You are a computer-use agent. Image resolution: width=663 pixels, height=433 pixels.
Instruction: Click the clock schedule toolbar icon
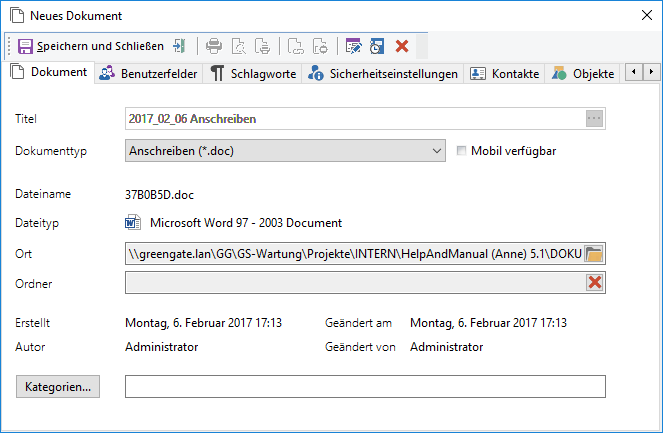point(377,46)
